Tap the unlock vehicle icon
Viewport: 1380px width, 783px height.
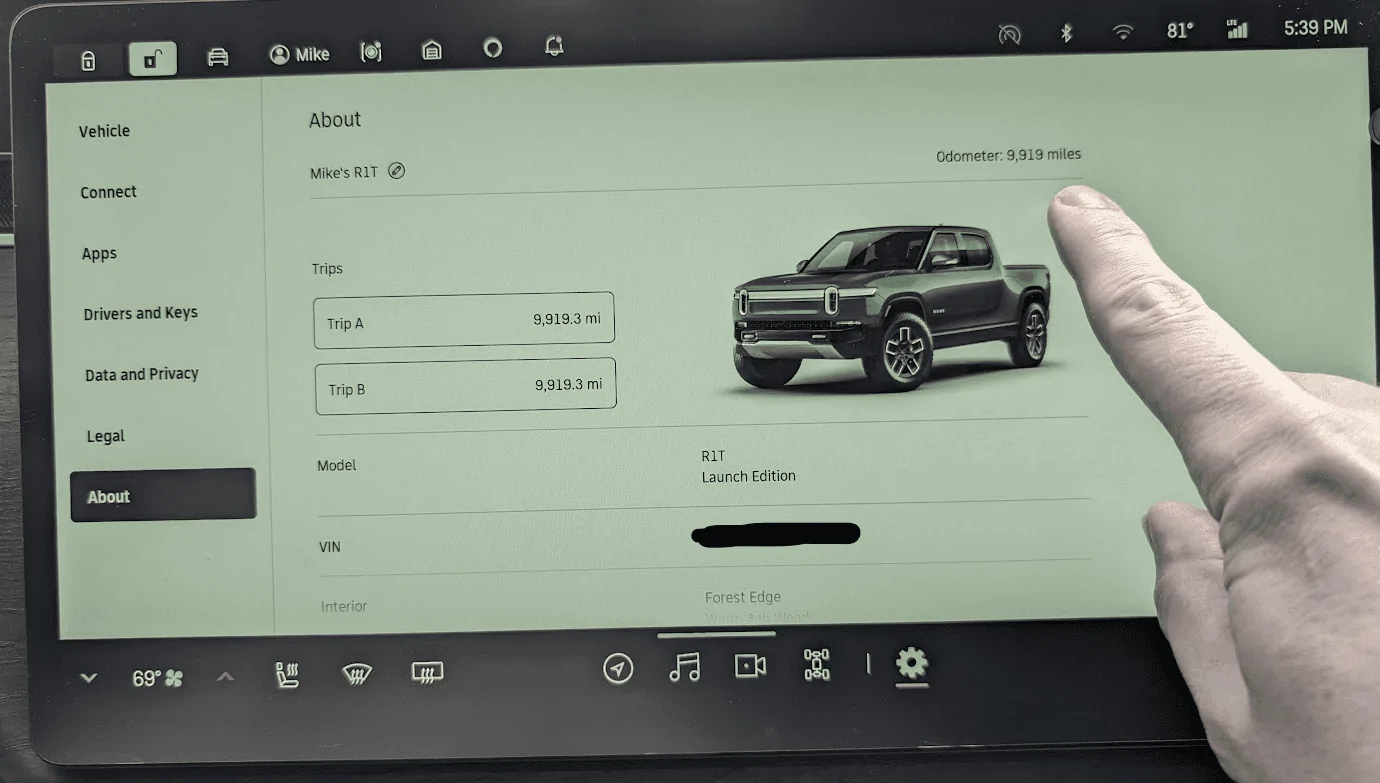(x=152, y=60)
